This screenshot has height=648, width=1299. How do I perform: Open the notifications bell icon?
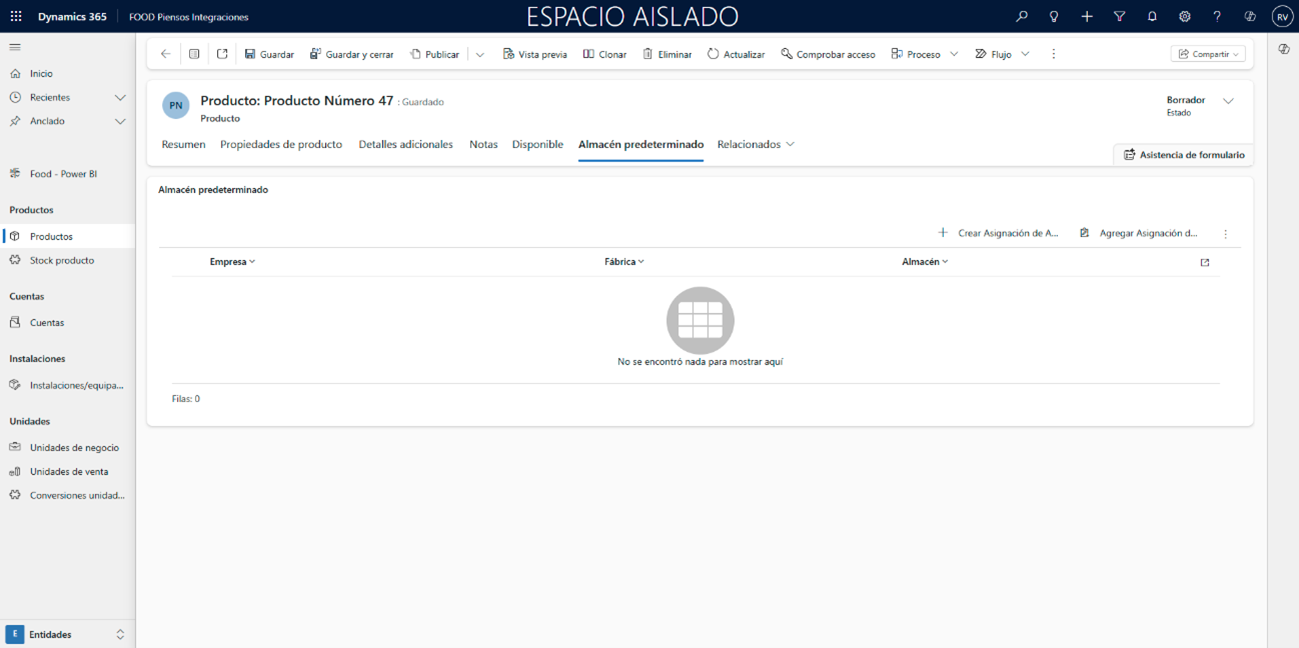pyautogui.click(x=1152, y=17)
